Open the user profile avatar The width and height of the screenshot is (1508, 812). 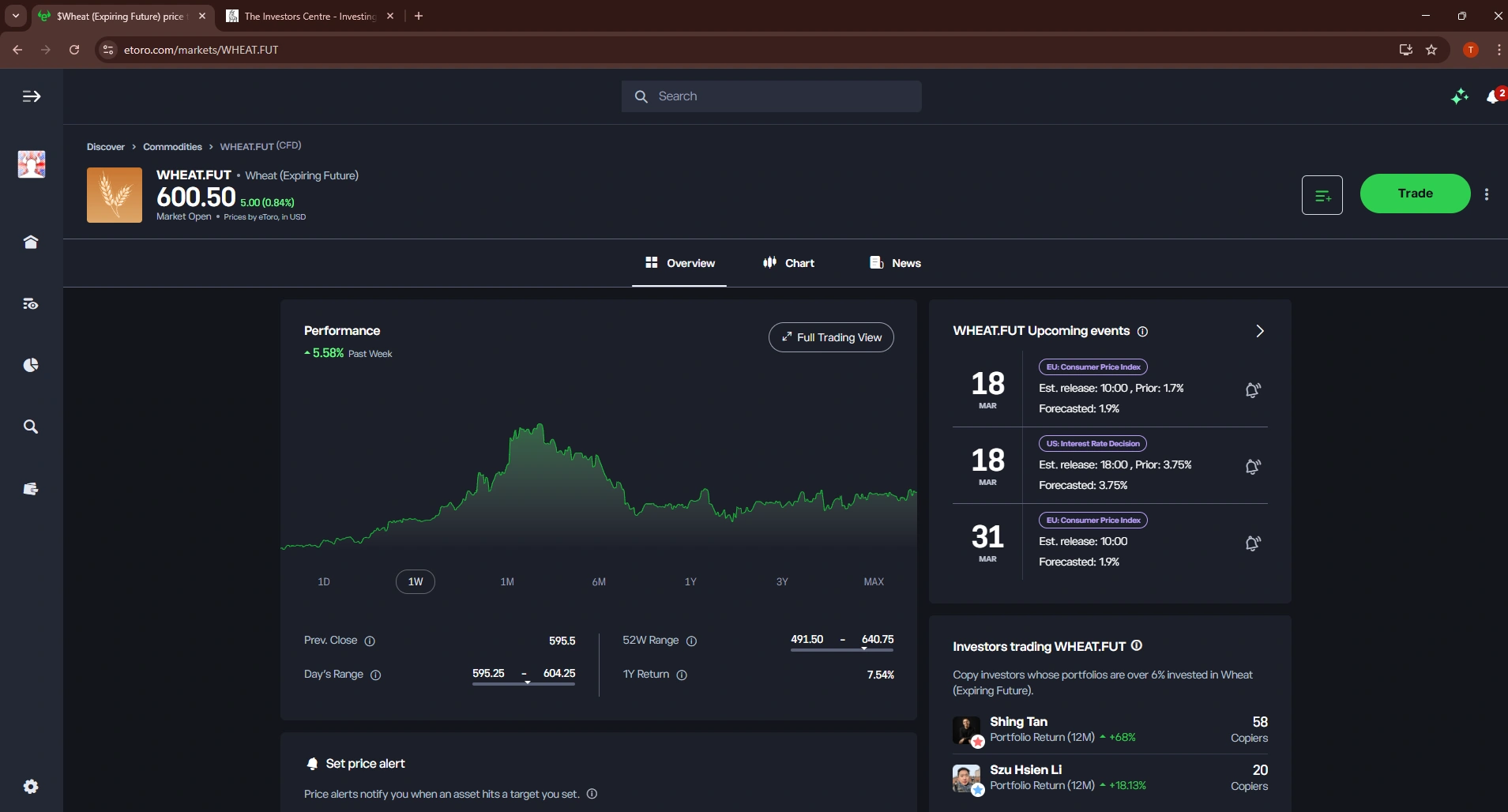pyautogui.click(x=32, y=164)
